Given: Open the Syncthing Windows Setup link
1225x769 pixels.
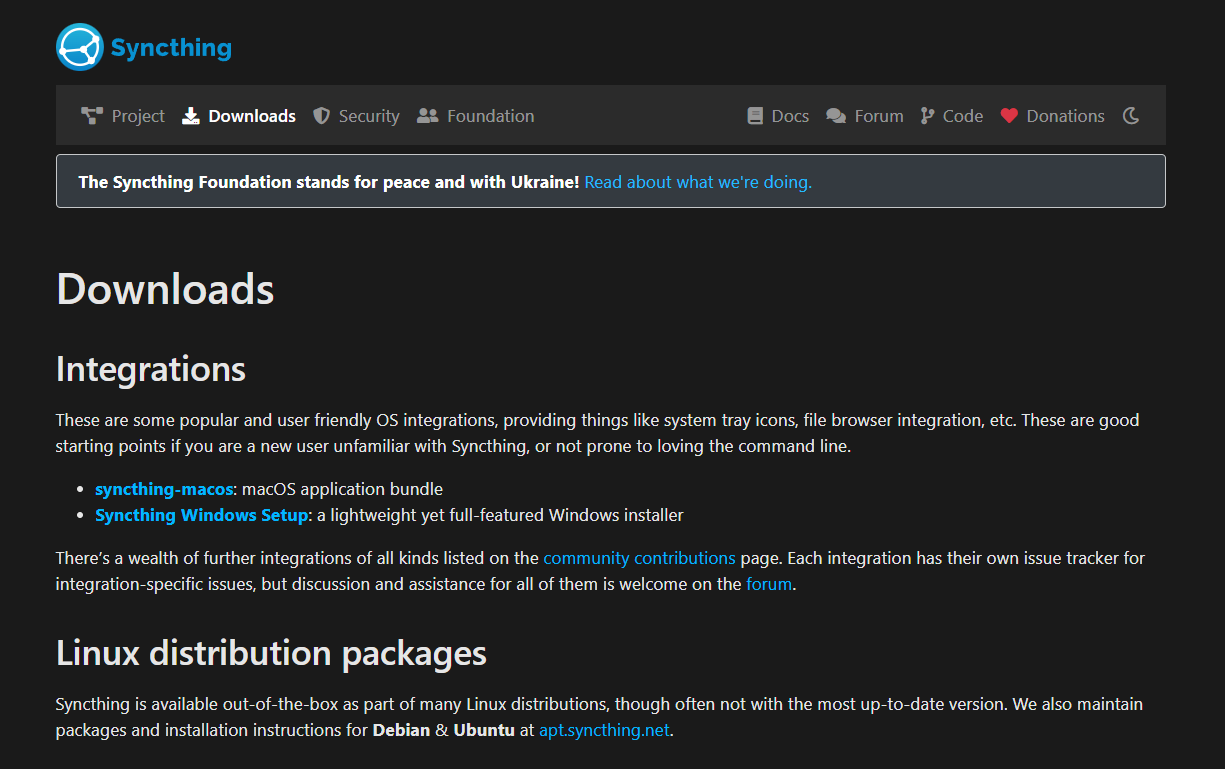Looking at the screenshot, I should pyautogui.click(x=201, y=515).
